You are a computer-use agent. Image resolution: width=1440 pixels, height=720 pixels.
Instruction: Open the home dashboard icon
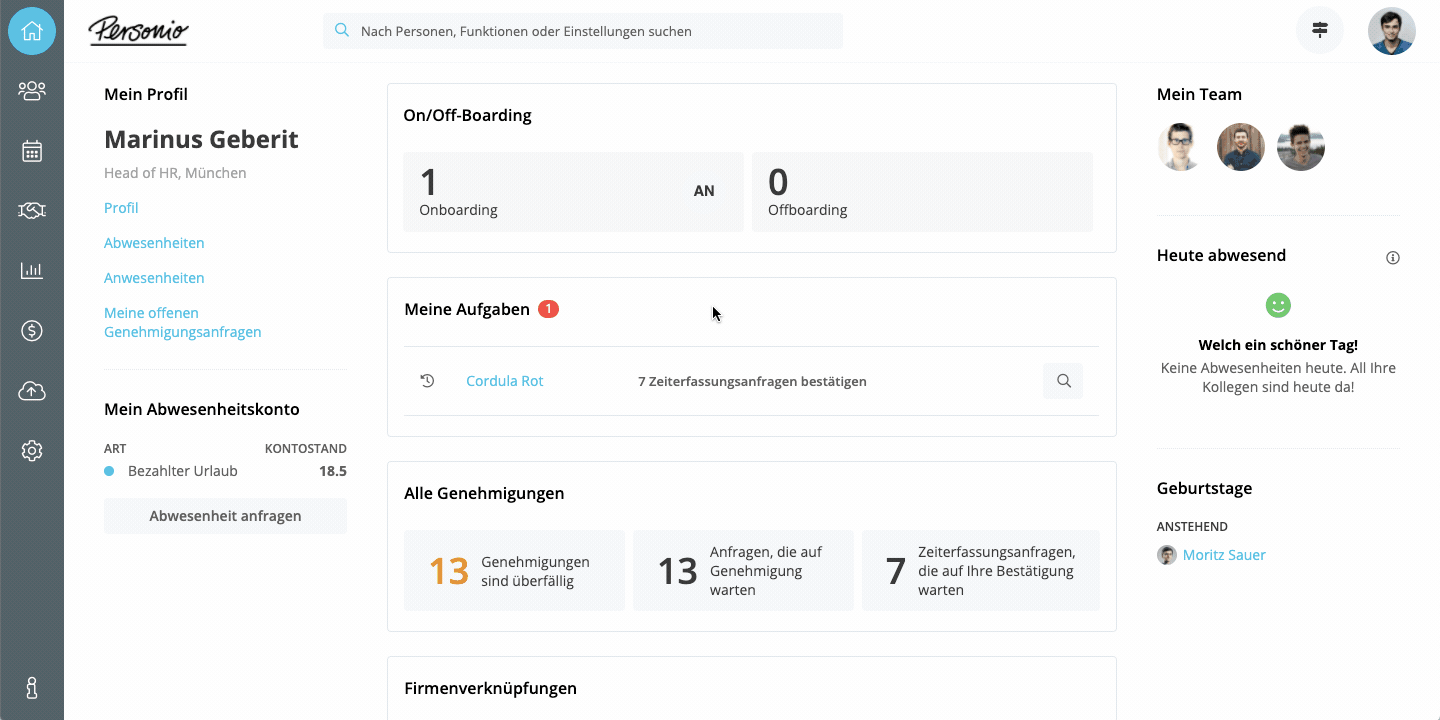32,31
